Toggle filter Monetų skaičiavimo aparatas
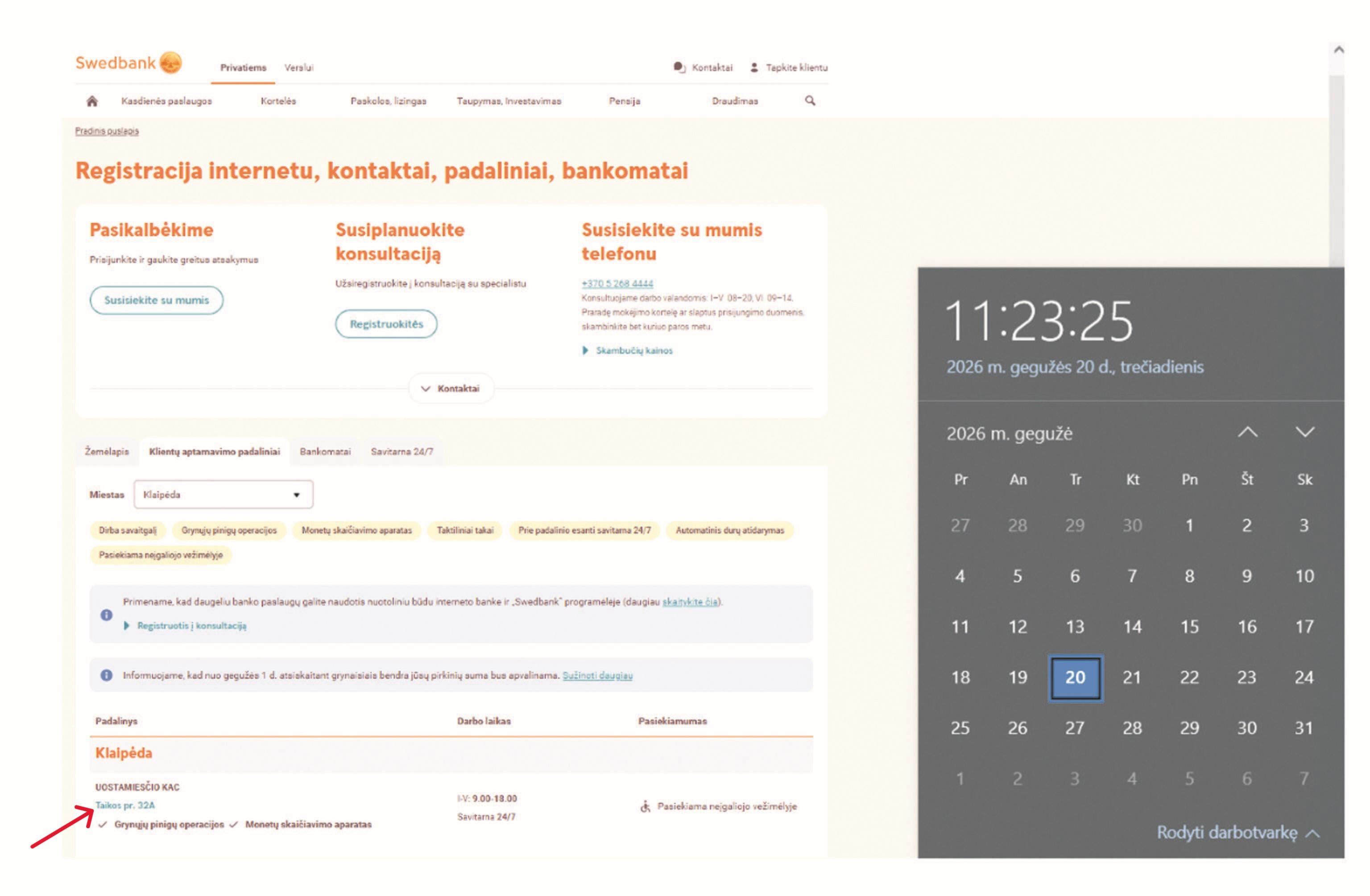 tap(357, 530)
